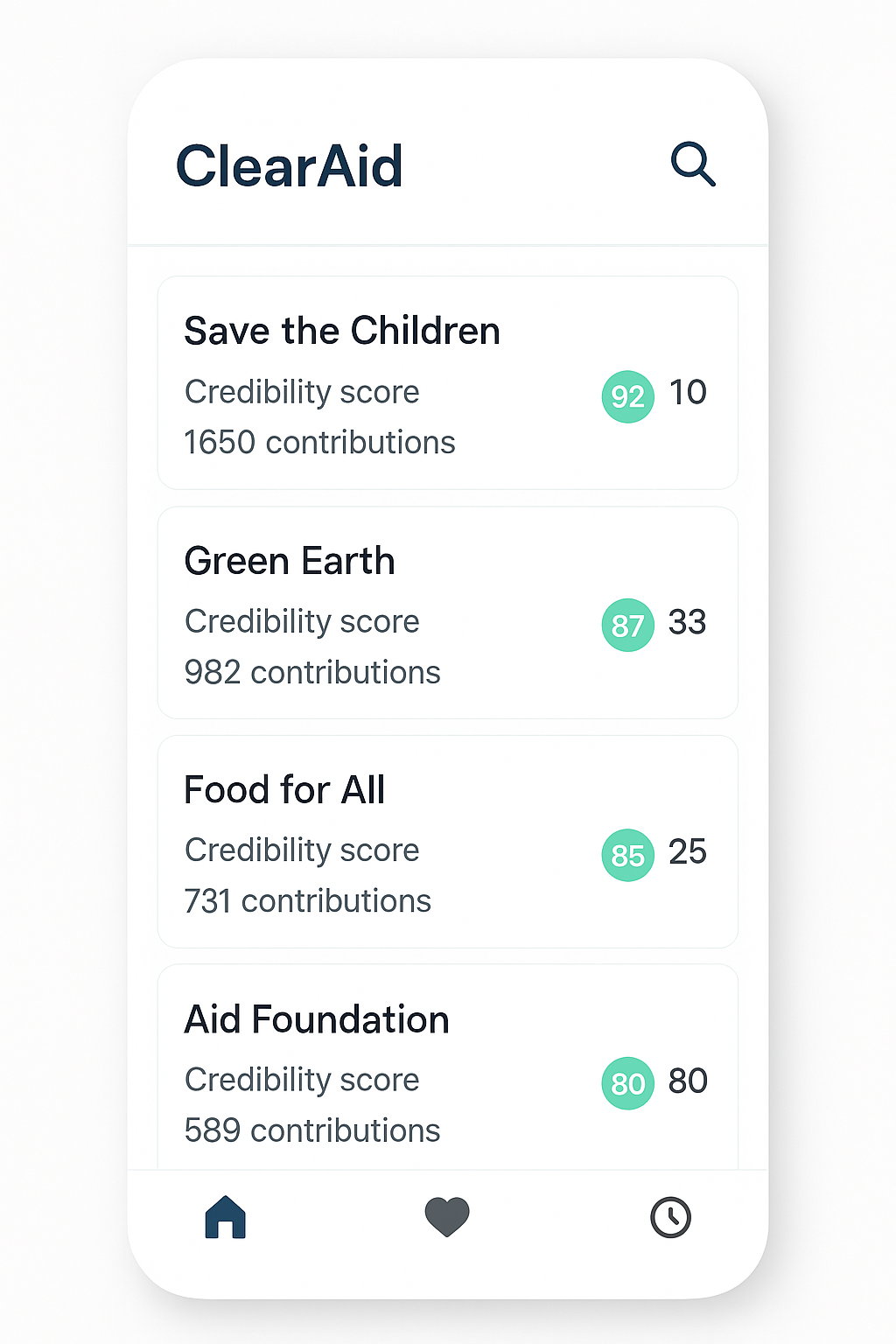Open the Green Earth charity card
This screenshot has height=1344, width=896.
click(x=448, y=612)
